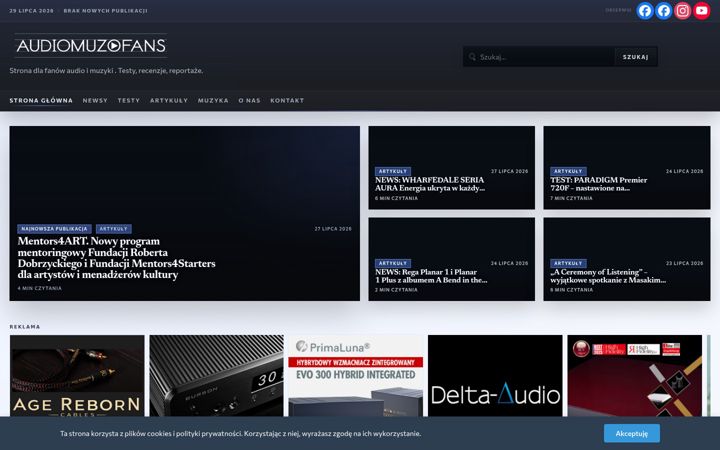Click the AUDIOMUZOFANS logo
Screen dimensions: 720x450
91,45
